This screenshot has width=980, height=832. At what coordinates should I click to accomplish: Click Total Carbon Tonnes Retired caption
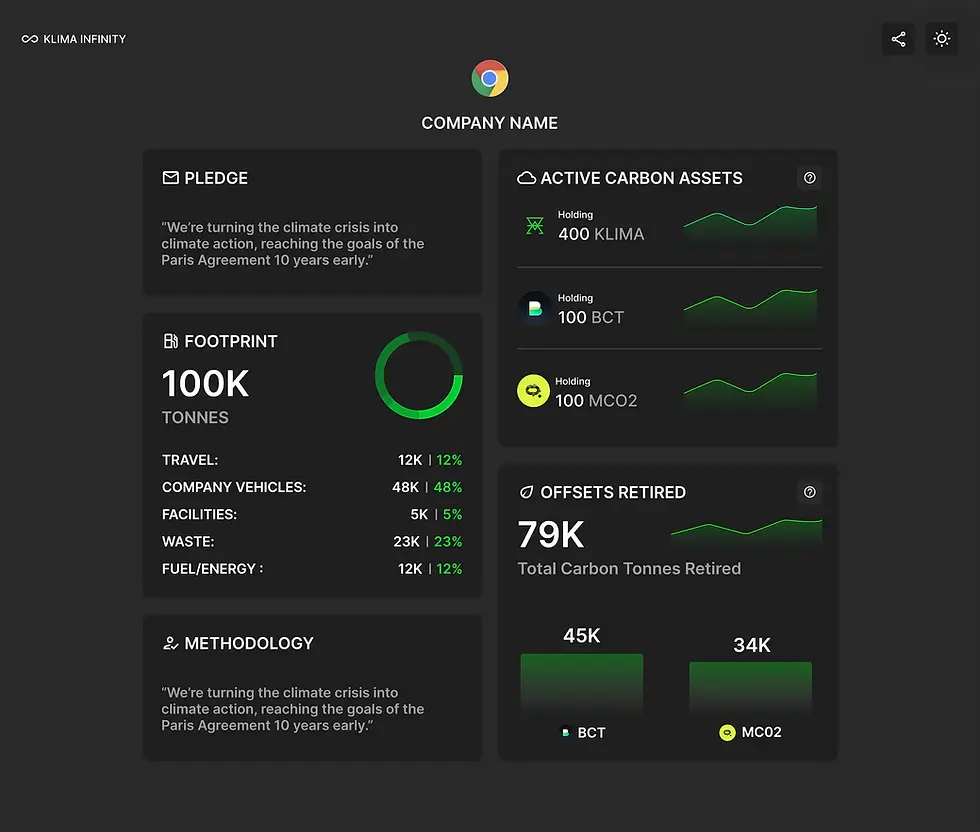pyautogui.click(x=629, y=568)
